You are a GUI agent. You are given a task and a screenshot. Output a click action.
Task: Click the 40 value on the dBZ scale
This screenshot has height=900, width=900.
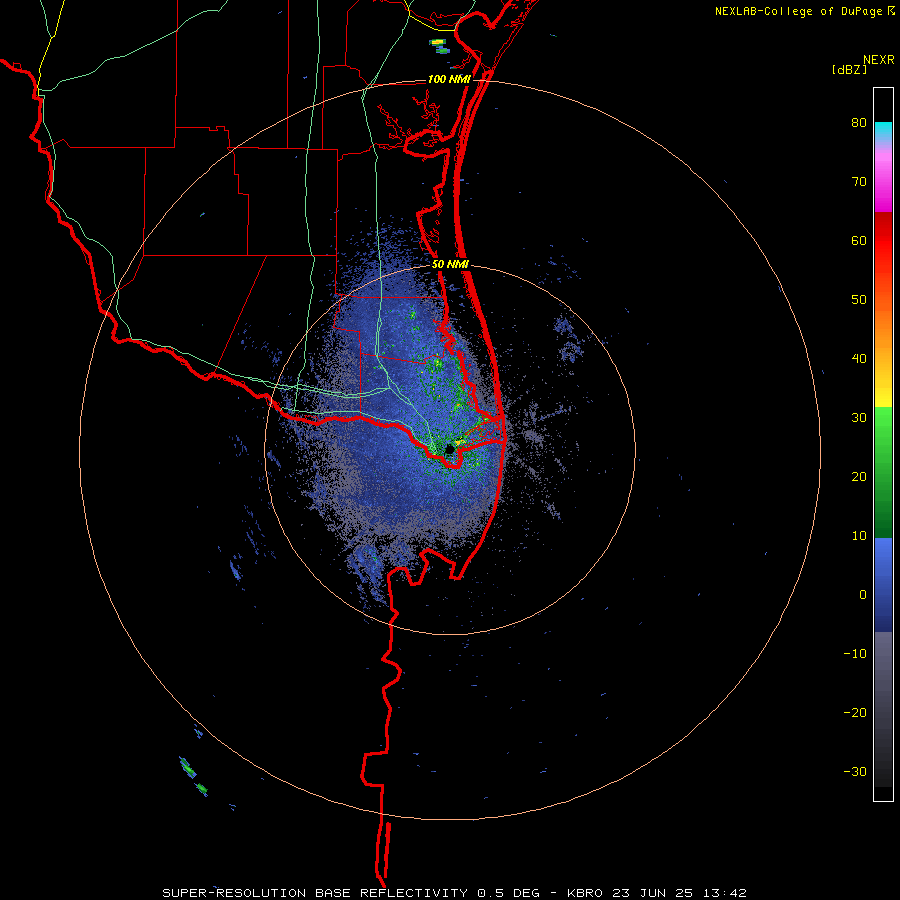(x=859, y=359)
